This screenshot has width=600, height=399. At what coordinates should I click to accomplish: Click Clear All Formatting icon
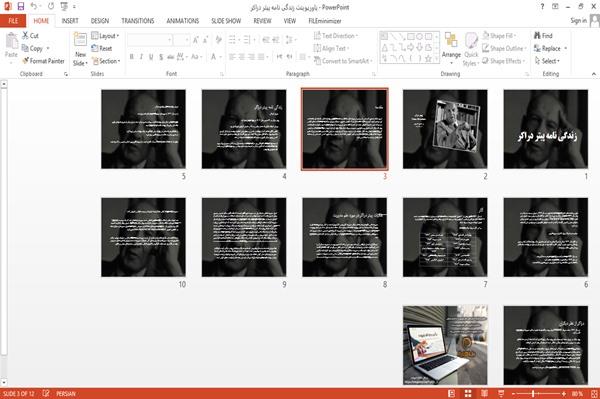pyautogui.click(x=218, y=39)
